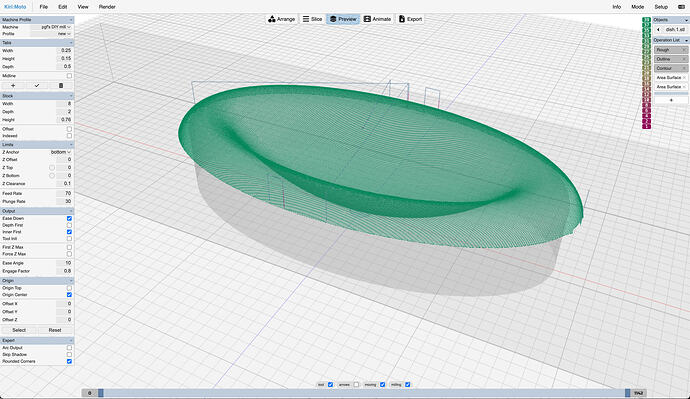Viewport: 690px width, 399px height.
Task: Enable the Force Z Max checkbox
Action: click(x=69, y=254)
